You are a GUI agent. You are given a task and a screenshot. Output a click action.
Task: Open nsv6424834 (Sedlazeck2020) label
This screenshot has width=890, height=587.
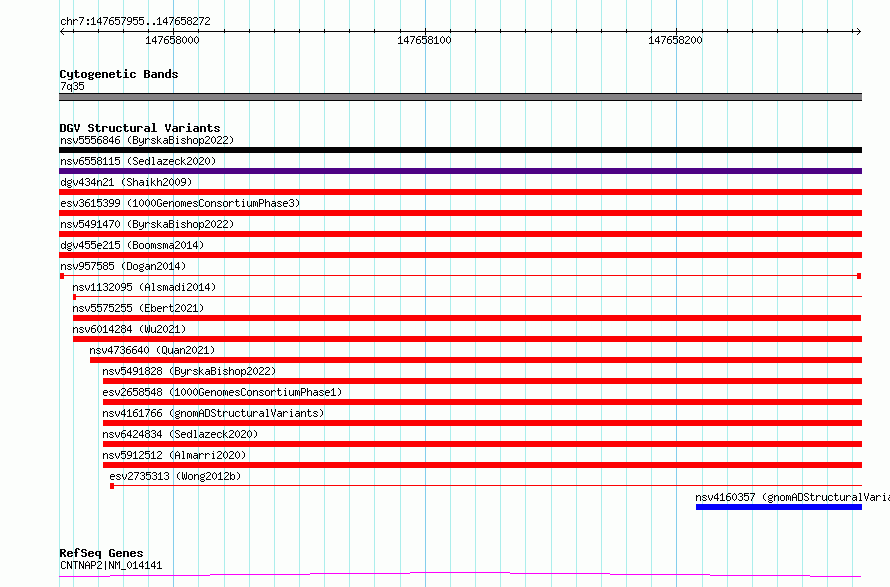(x=180, y=434)
